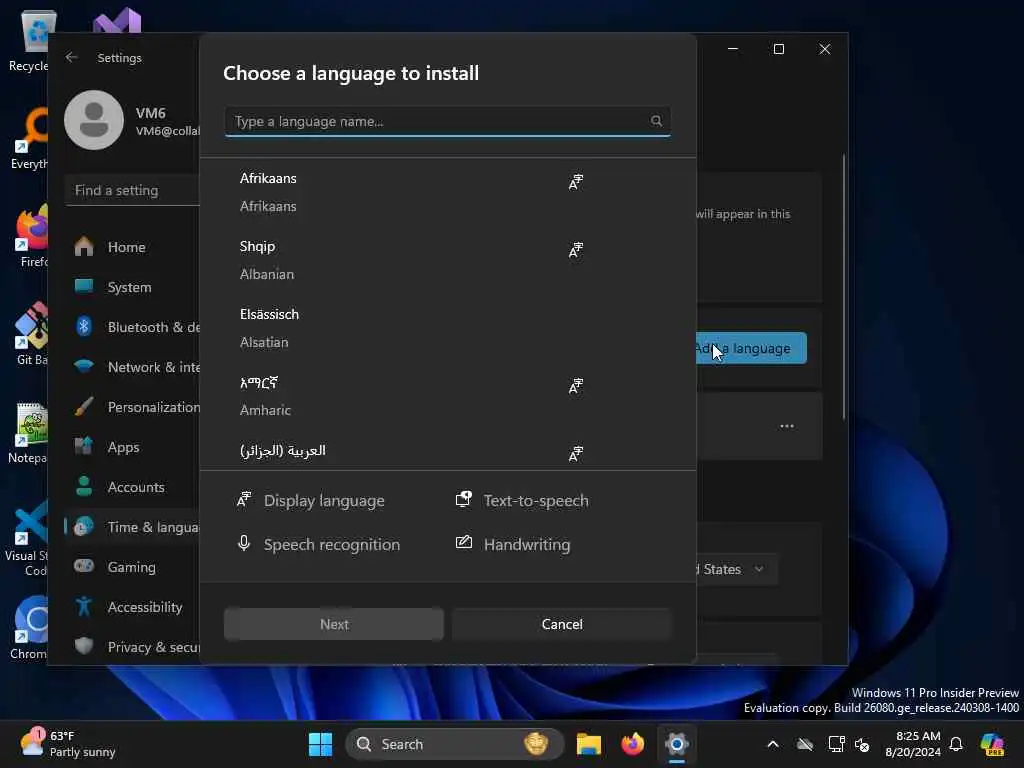This screenshot has width=1024, height=768.
Task: Open Accounts settings page
Action: click(133, 487)
